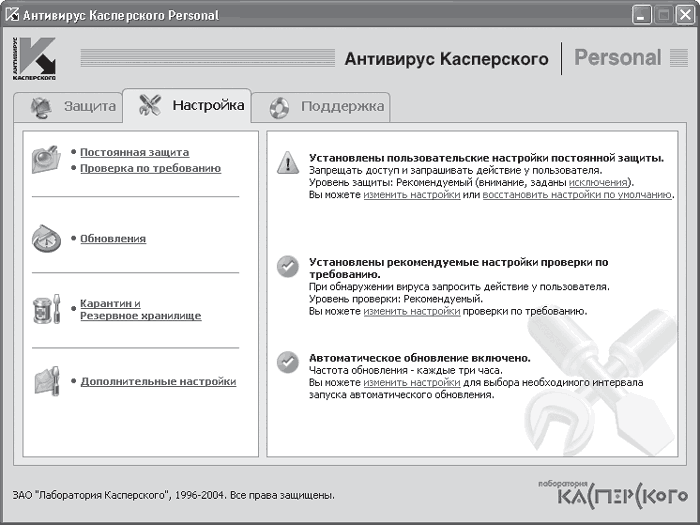Click the 'Personal' header label
This screenshot has height=525, width=700.
pyautogui.click(x=617, y=58)
